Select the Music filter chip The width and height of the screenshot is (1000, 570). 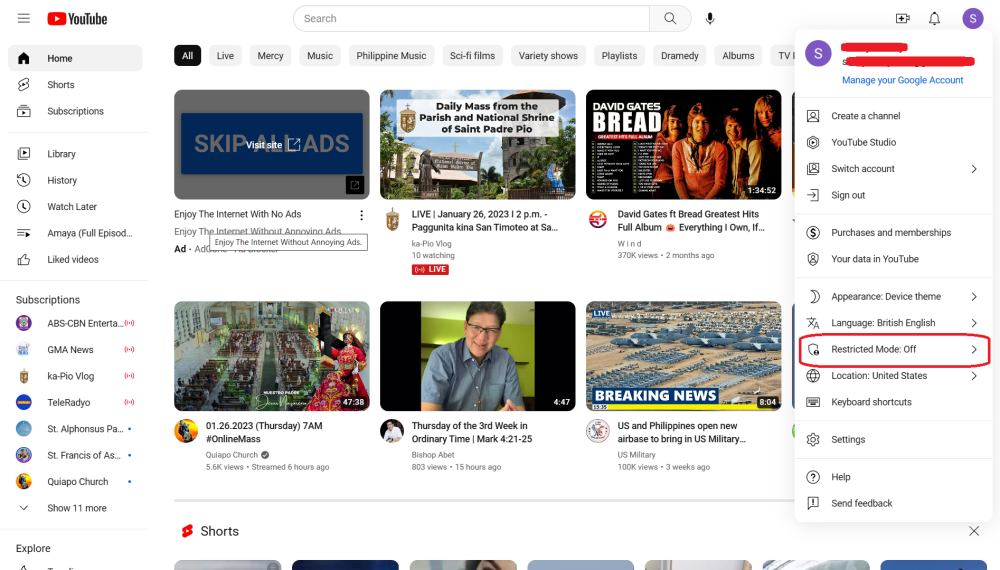point(320,55)
